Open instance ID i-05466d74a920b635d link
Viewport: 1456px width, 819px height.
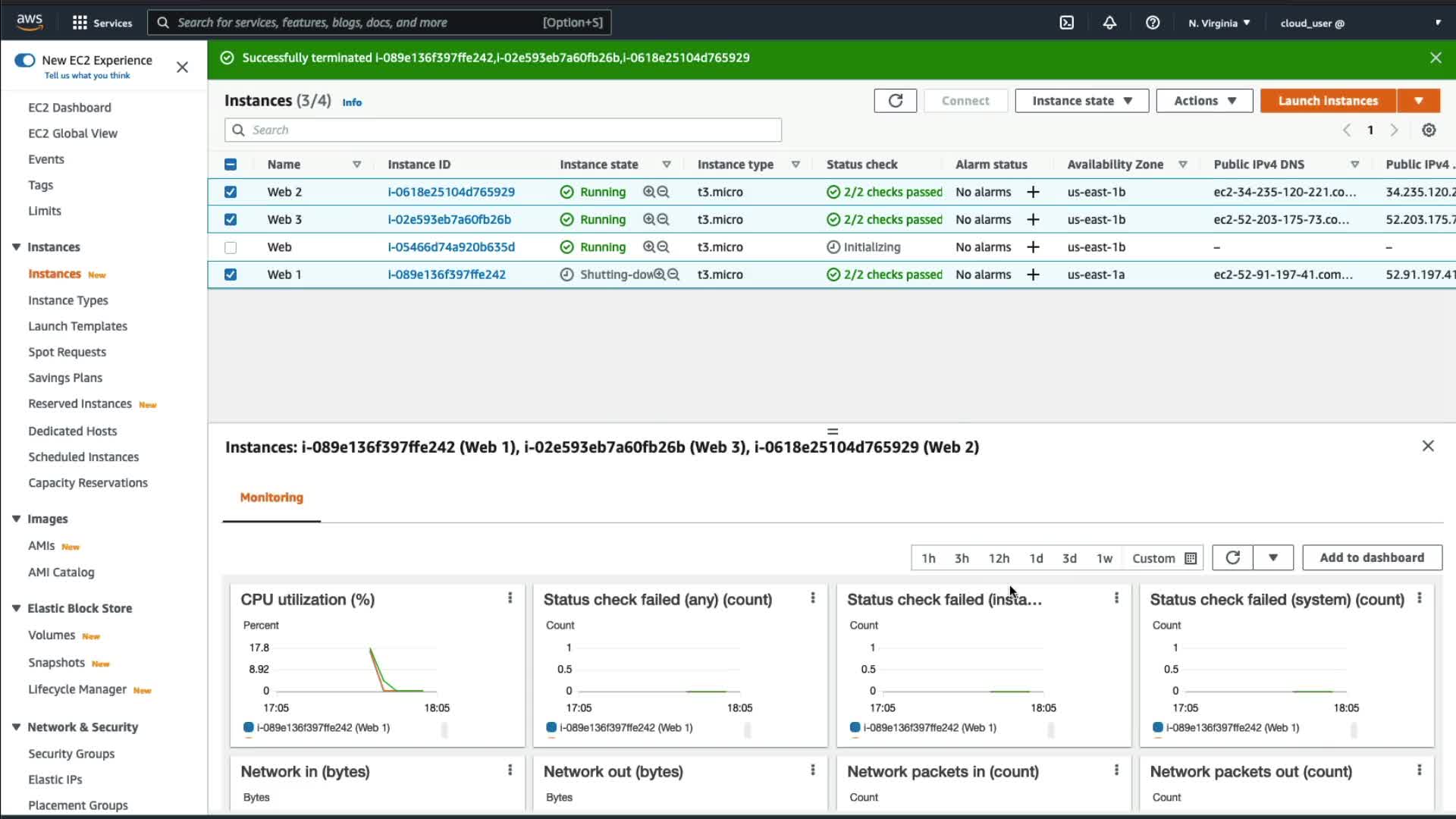click(x=451, y=247)
